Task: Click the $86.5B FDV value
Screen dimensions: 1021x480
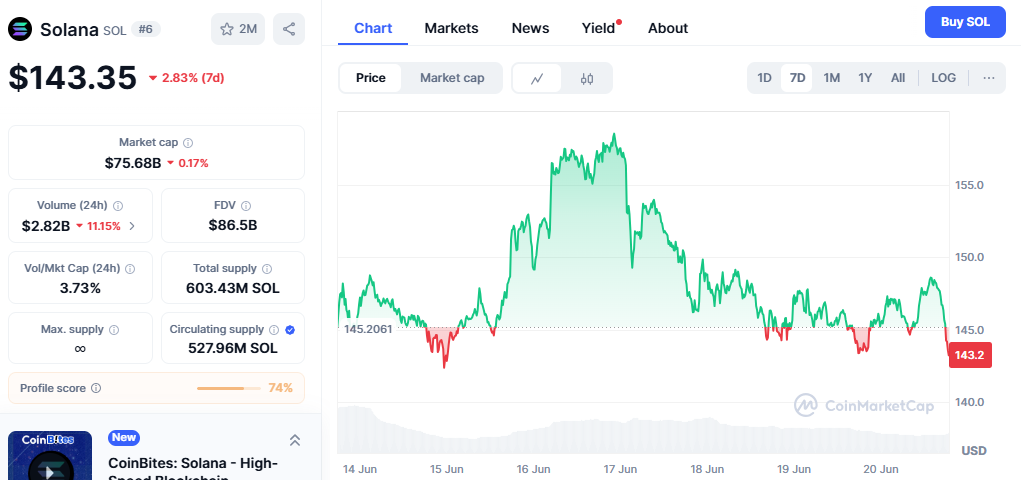Action: pyautogui.click(x=233, y=225)
